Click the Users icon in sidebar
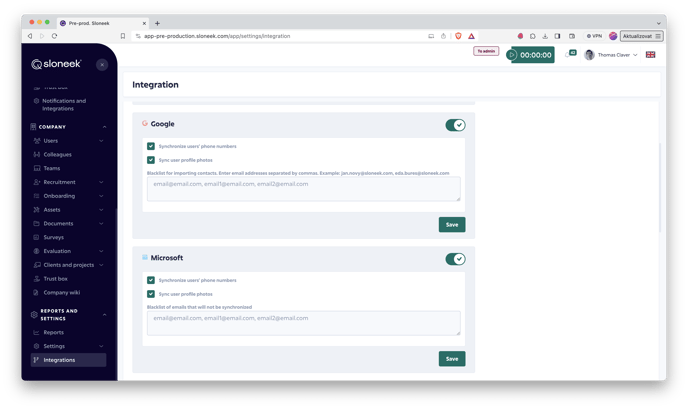The image size is (688, 409). [x=37, y=141]
